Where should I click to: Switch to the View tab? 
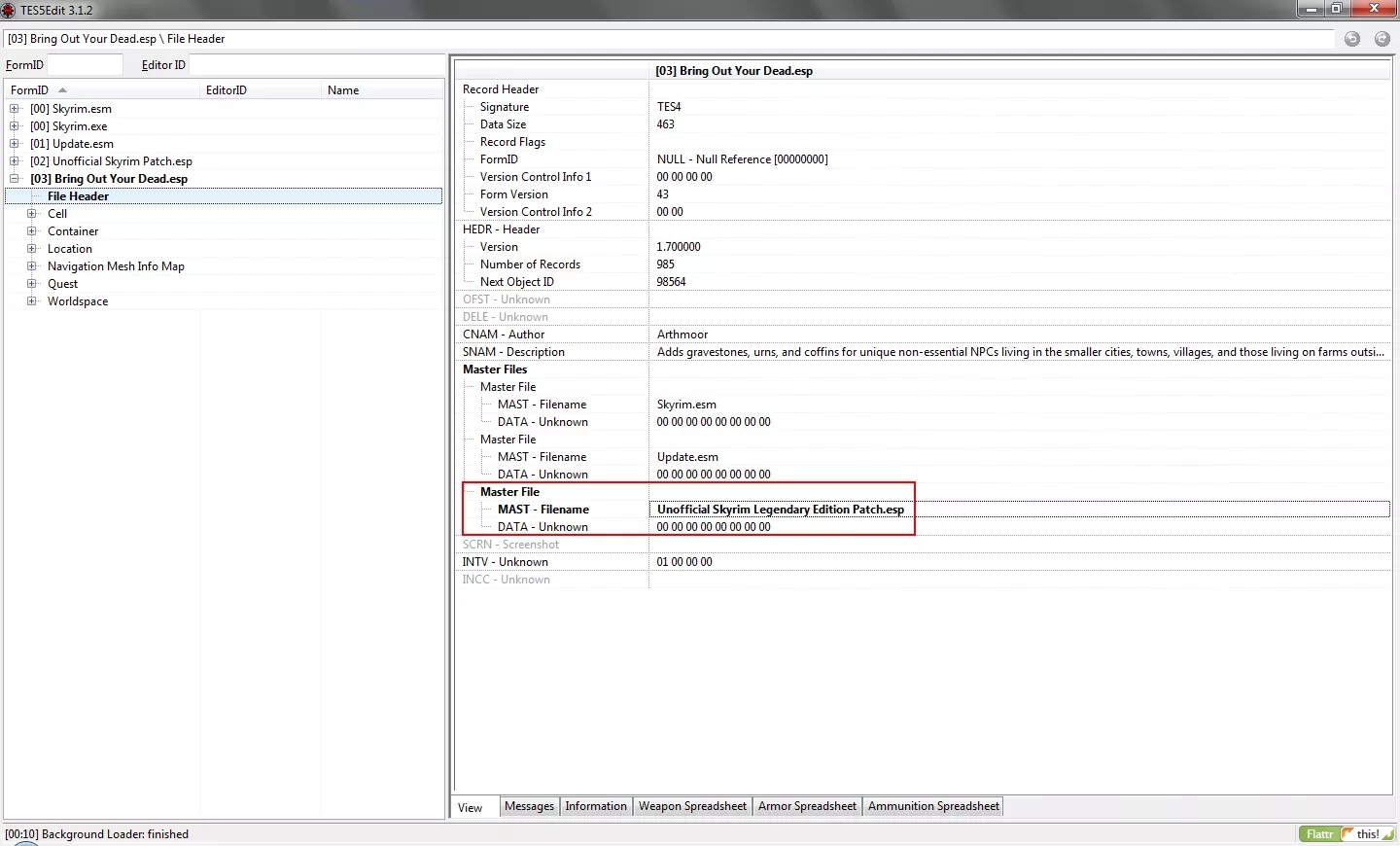[x=475, y=807]
